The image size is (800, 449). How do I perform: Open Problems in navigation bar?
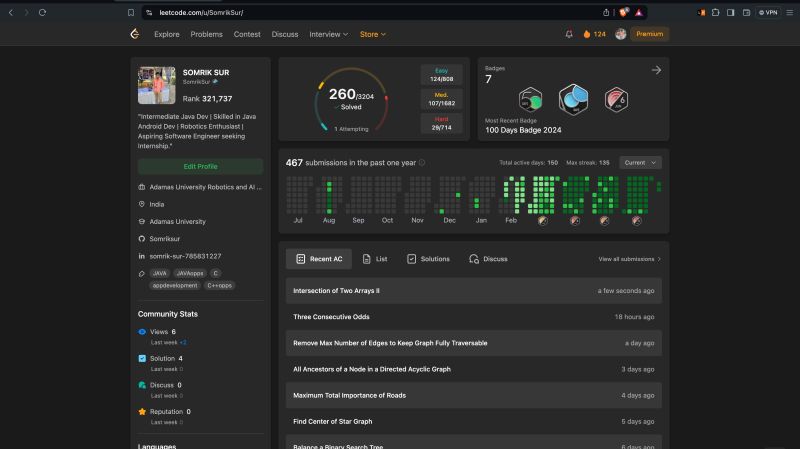[207, 34]
